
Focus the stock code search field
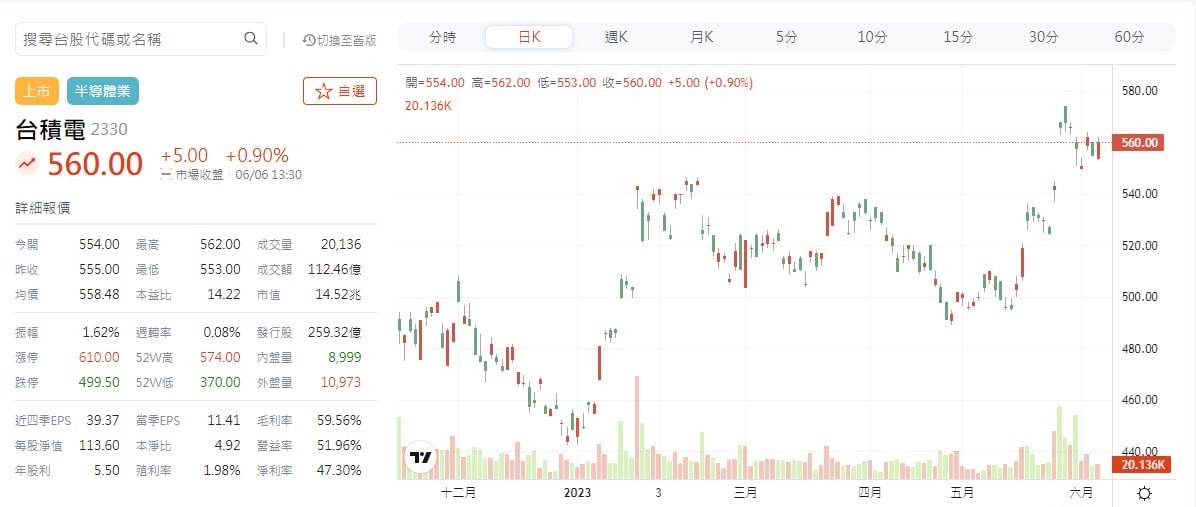click(130, 39)
